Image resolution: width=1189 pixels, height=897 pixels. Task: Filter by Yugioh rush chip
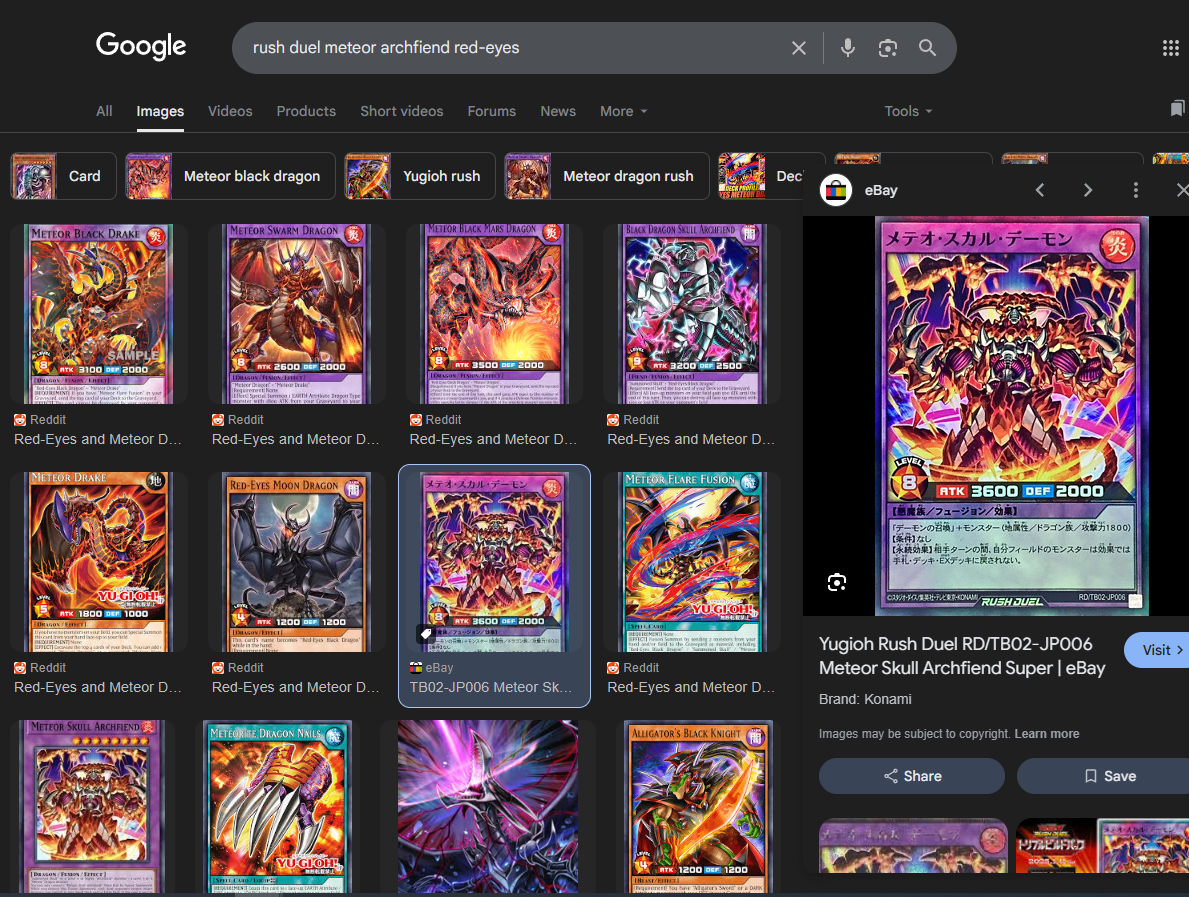tap(420, 176)
